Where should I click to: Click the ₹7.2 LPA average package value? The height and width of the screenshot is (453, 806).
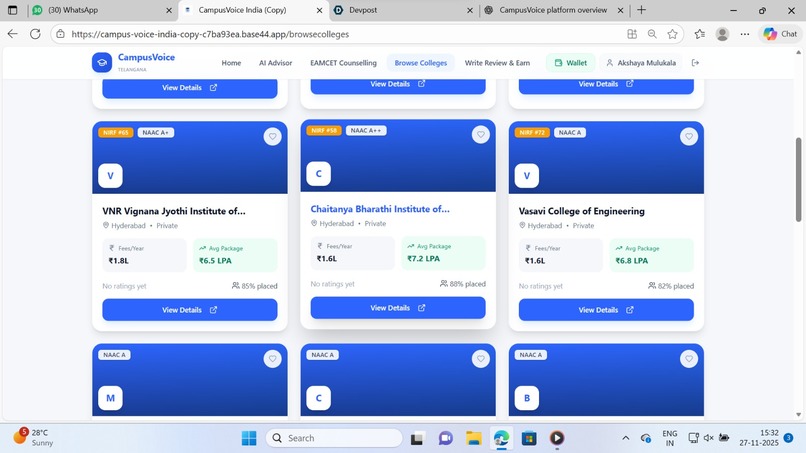click(424, 259)
